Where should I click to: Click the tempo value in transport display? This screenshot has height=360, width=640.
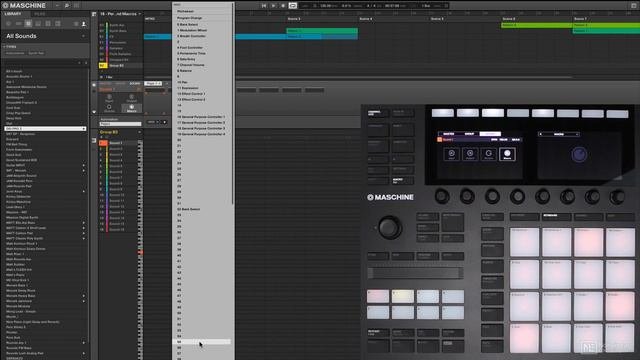click(x=325, y=6)
